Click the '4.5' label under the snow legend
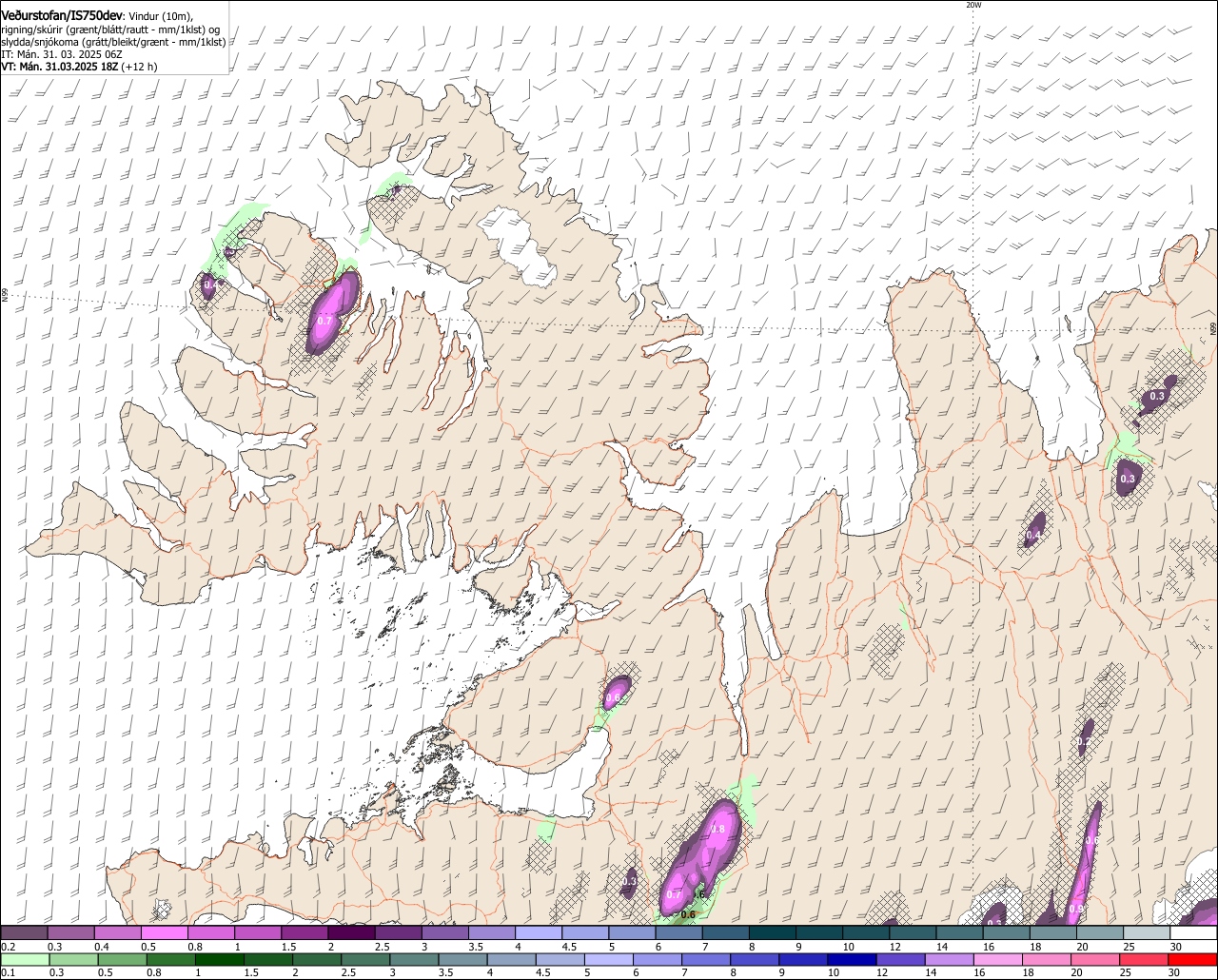Image resolution: width=1218 pixels, height=980 pixels. click(568, 947)
